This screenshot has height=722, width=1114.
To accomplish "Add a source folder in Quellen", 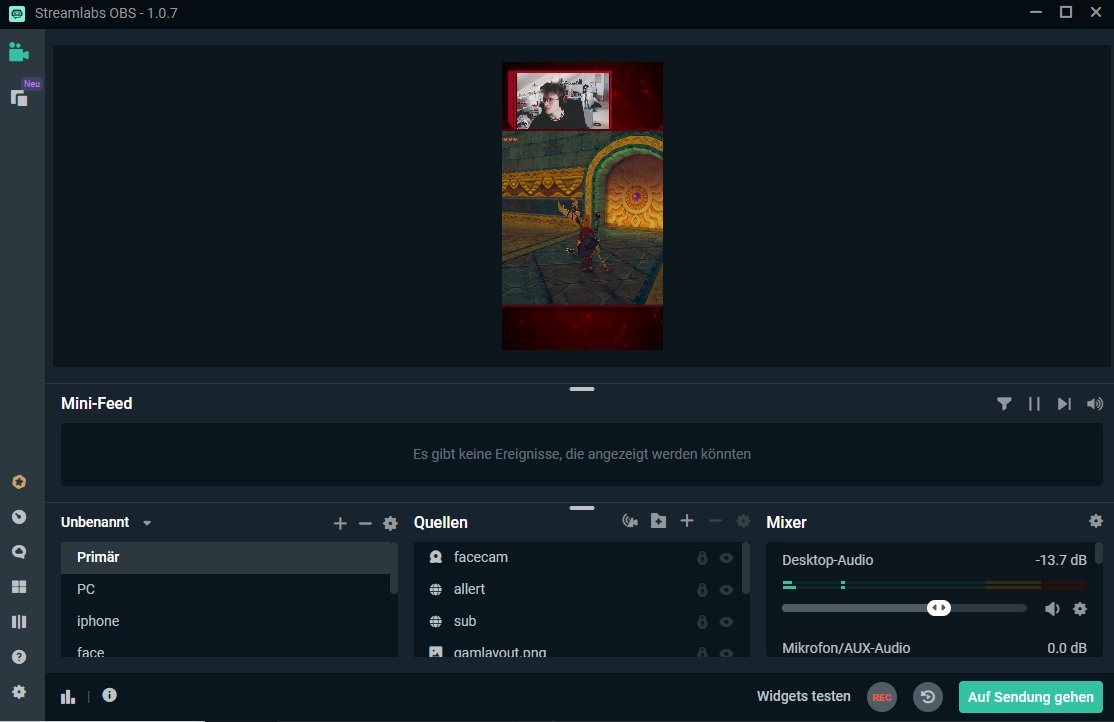I will [x=659, y=521].
